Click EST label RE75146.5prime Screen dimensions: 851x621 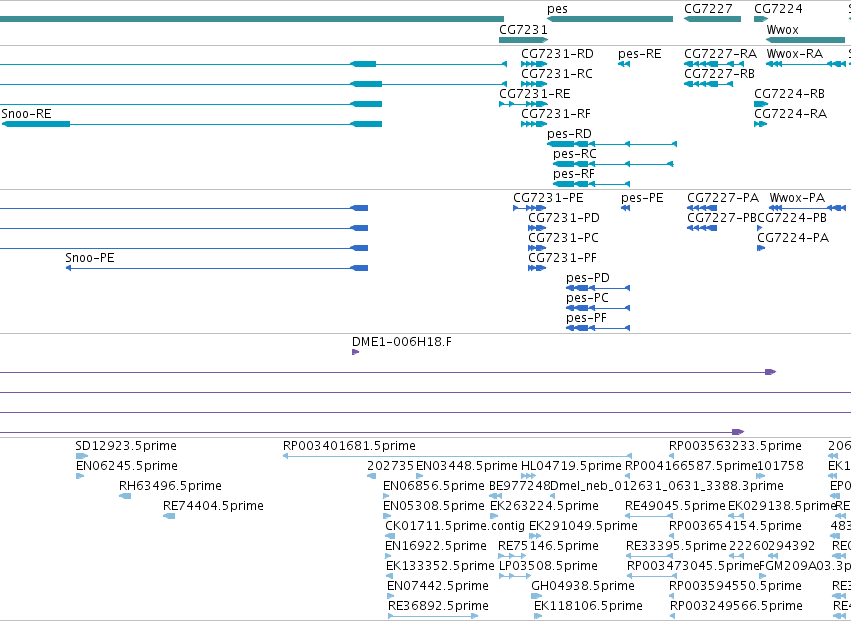[x=548, y=546]
